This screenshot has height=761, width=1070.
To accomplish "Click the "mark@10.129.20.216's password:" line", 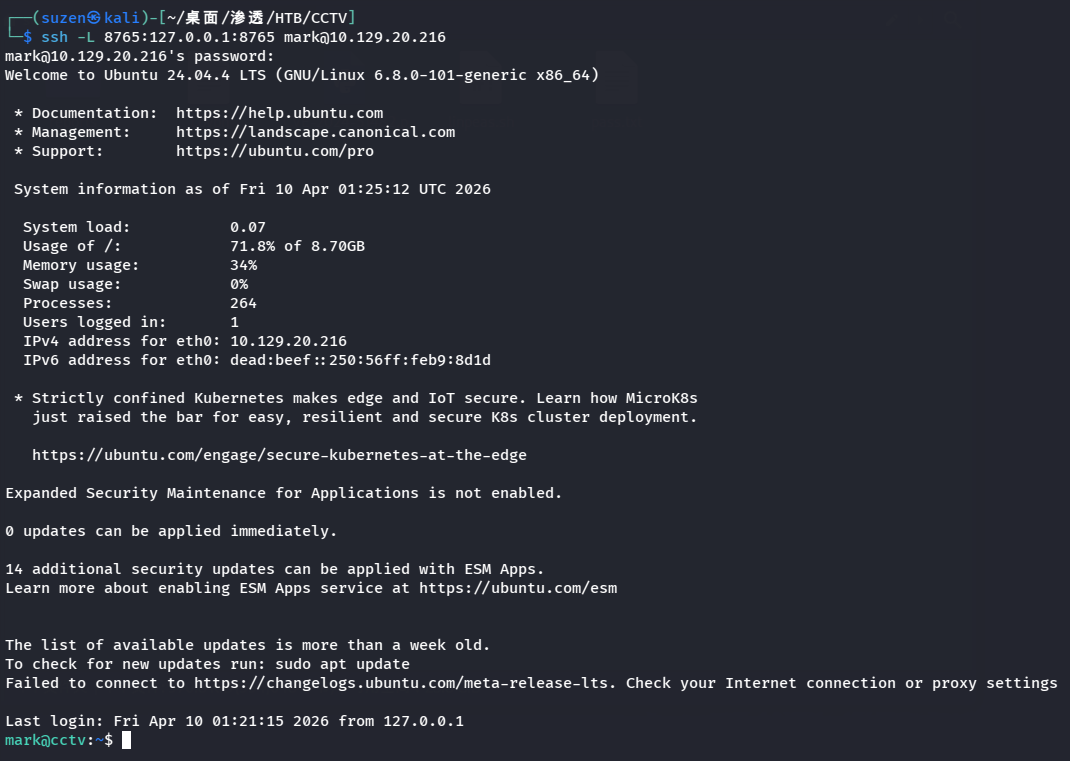I will (x=139, y=56).
